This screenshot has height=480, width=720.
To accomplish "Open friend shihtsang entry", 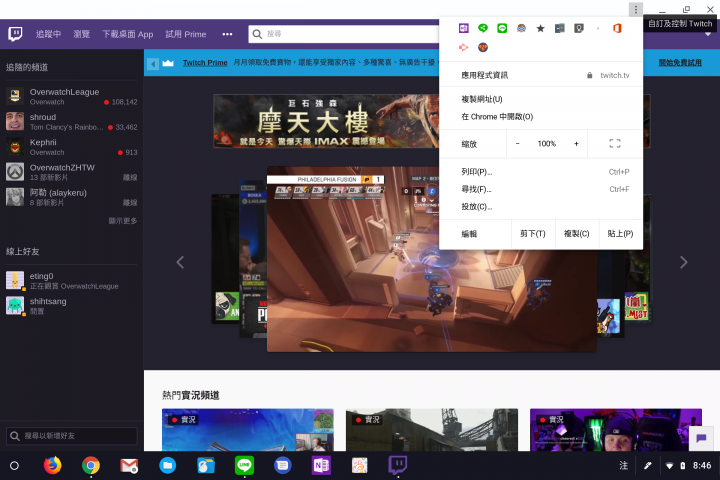I will click(72, 306).
